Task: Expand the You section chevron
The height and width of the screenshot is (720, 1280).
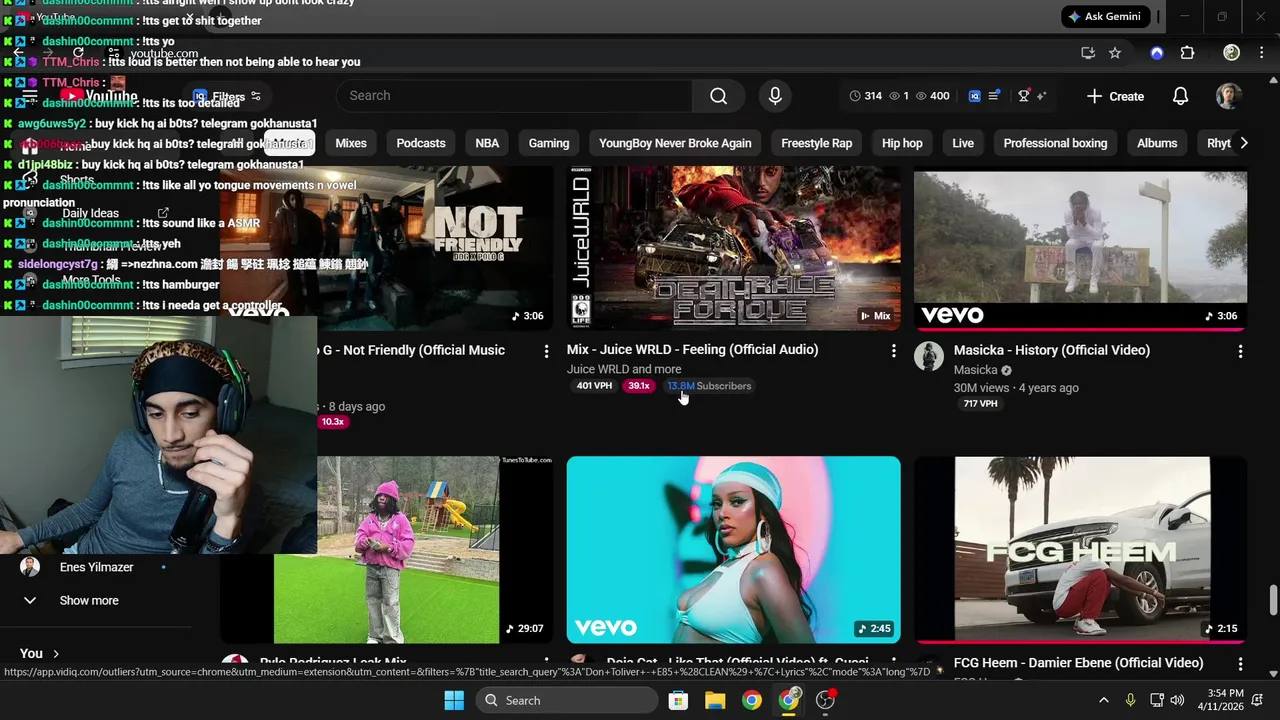Action: tap(56, 653)
